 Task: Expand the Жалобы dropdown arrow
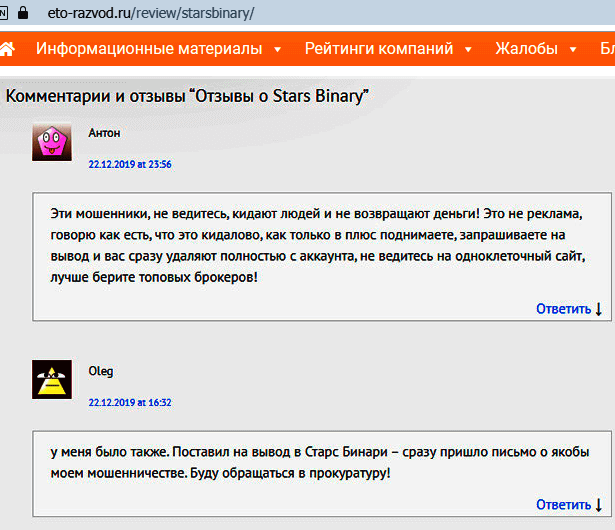click(x=572, y=49)
